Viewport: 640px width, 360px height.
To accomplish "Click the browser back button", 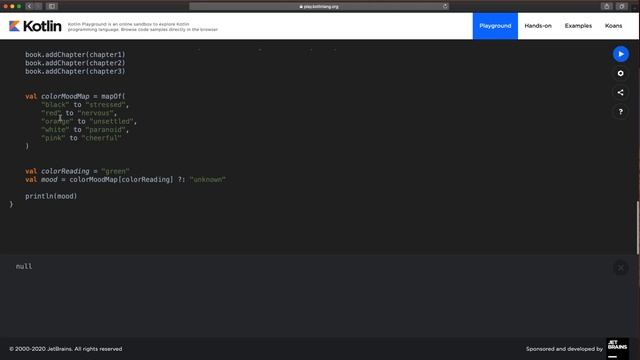I will click(x=29, y=6).
